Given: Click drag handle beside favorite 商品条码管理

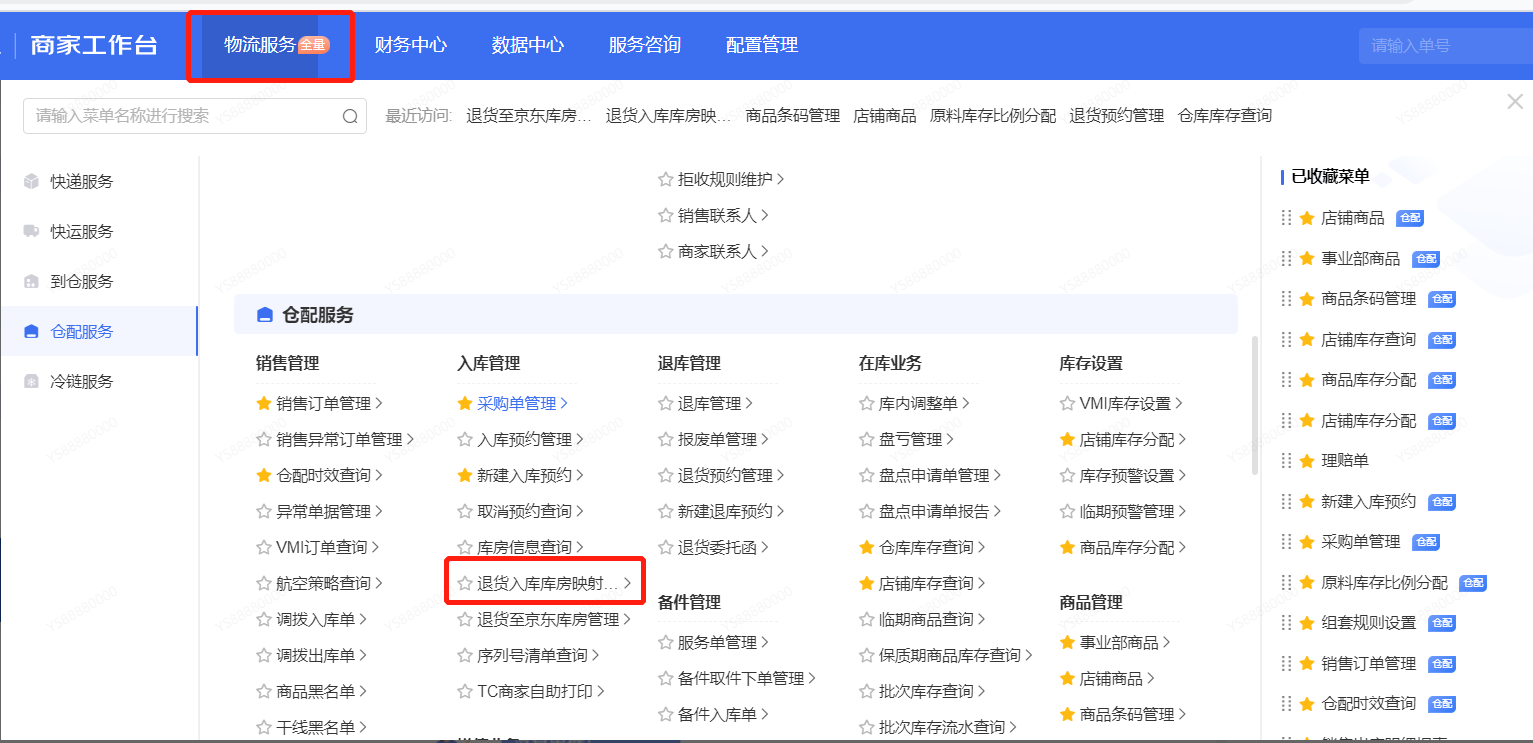Looking at the screenshot, I should (x=1286, y=299).
